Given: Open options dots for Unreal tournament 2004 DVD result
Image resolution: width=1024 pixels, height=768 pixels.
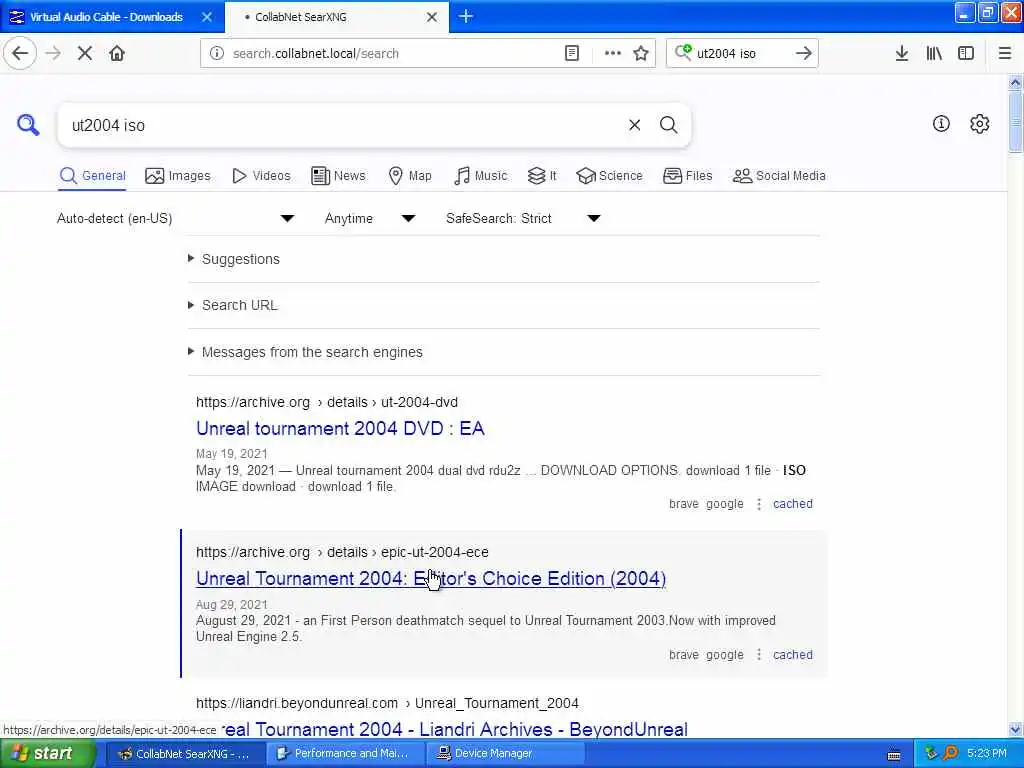Looking at the screenshot, I should click(x=758, y=504).
